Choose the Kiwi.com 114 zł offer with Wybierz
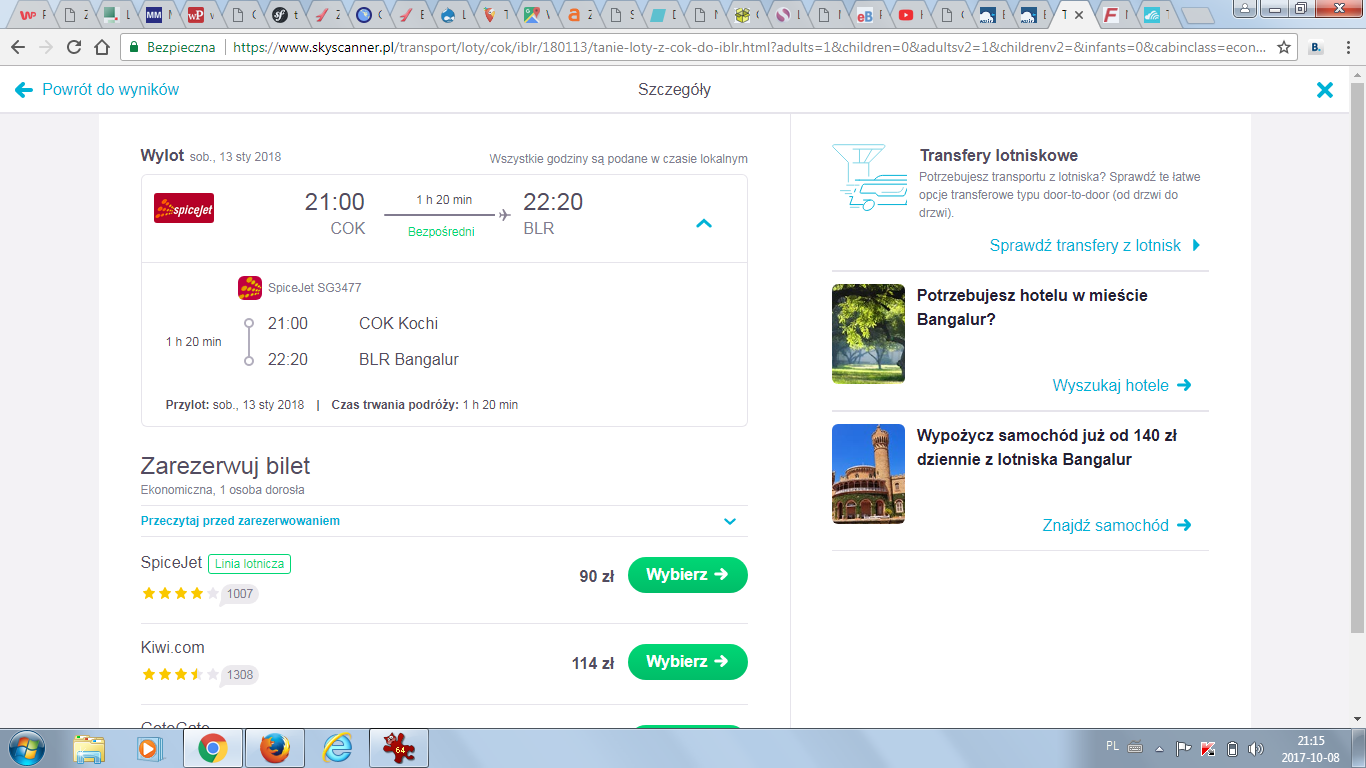Image resolution: width=1366 pixels, height=768 pixels. [x=688, y=662]
